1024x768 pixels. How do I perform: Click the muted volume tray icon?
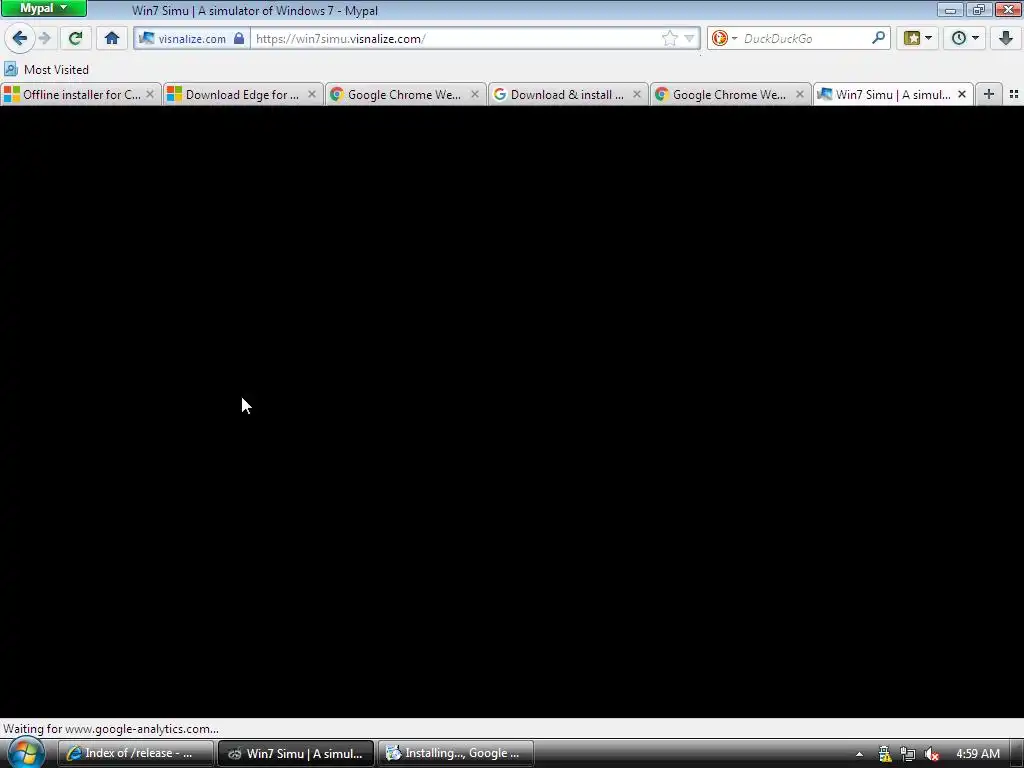click(932, 754)
